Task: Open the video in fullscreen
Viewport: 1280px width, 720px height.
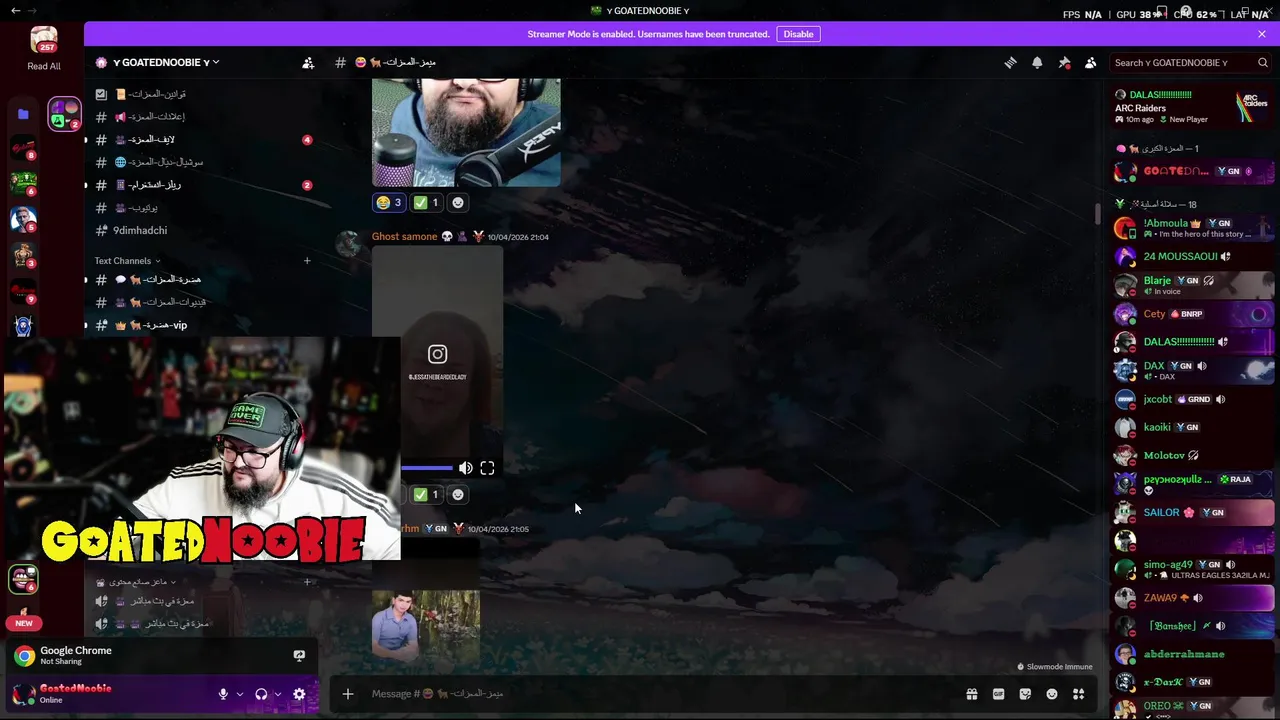Action: [x=487, y=468]
